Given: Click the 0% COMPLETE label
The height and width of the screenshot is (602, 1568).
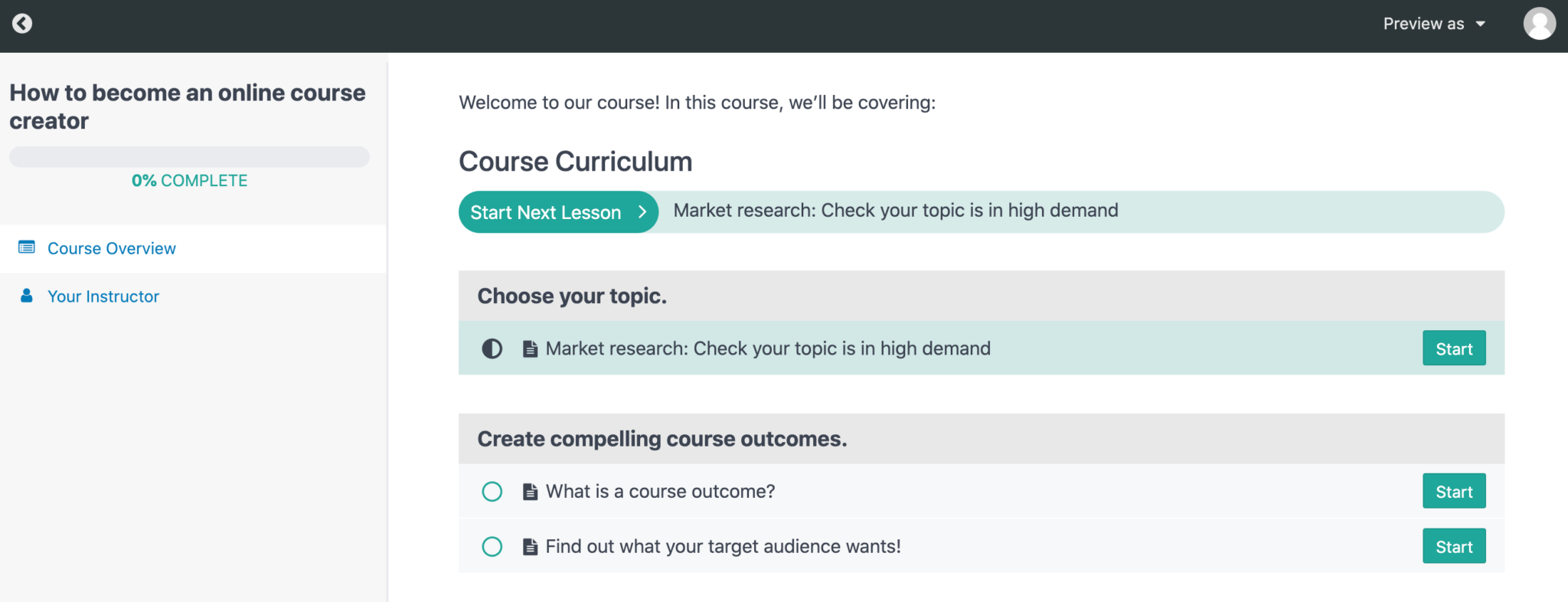Looking at the screenshot, I should (x=189, y=181).
